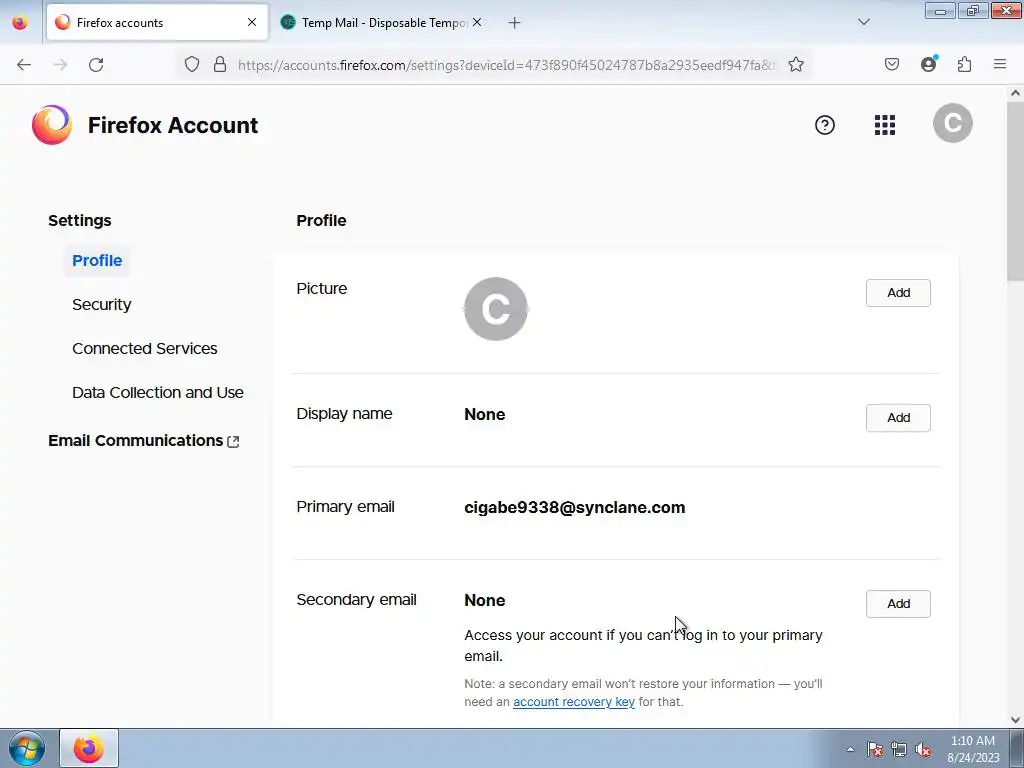
Task: Close the Temp Mail tab
Action: pos(477,22)
